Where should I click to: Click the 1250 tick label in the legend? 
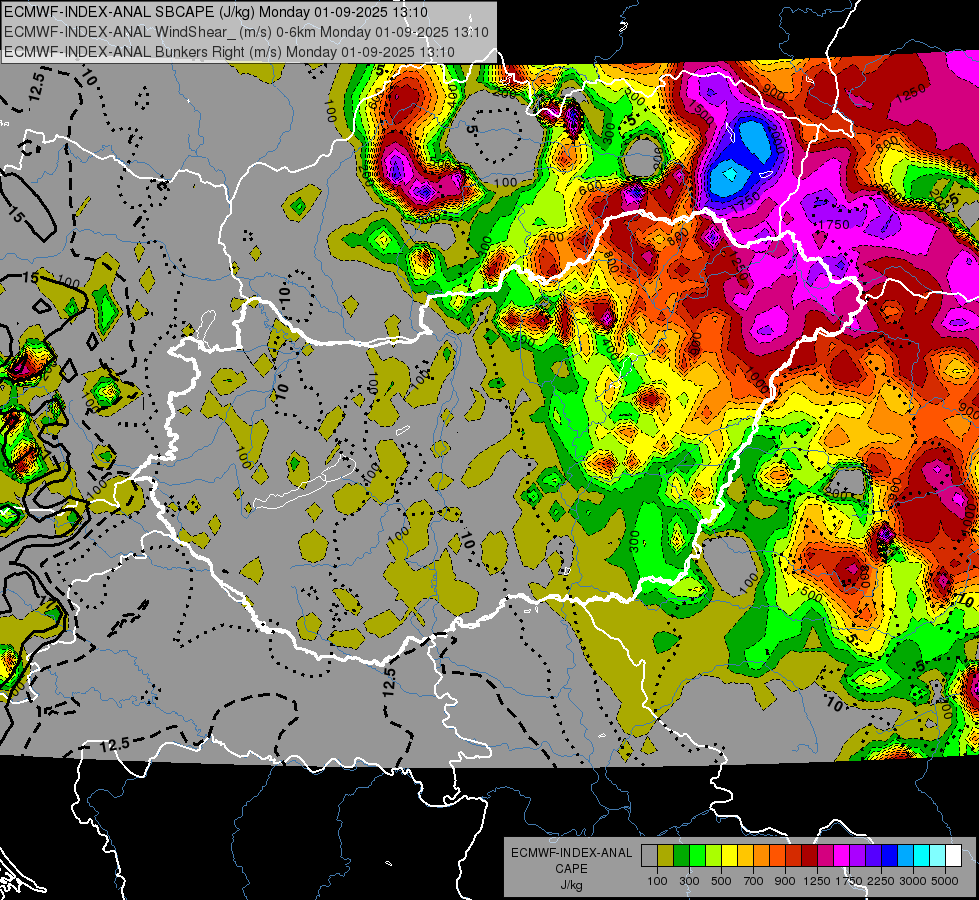(x=817, y=881)
